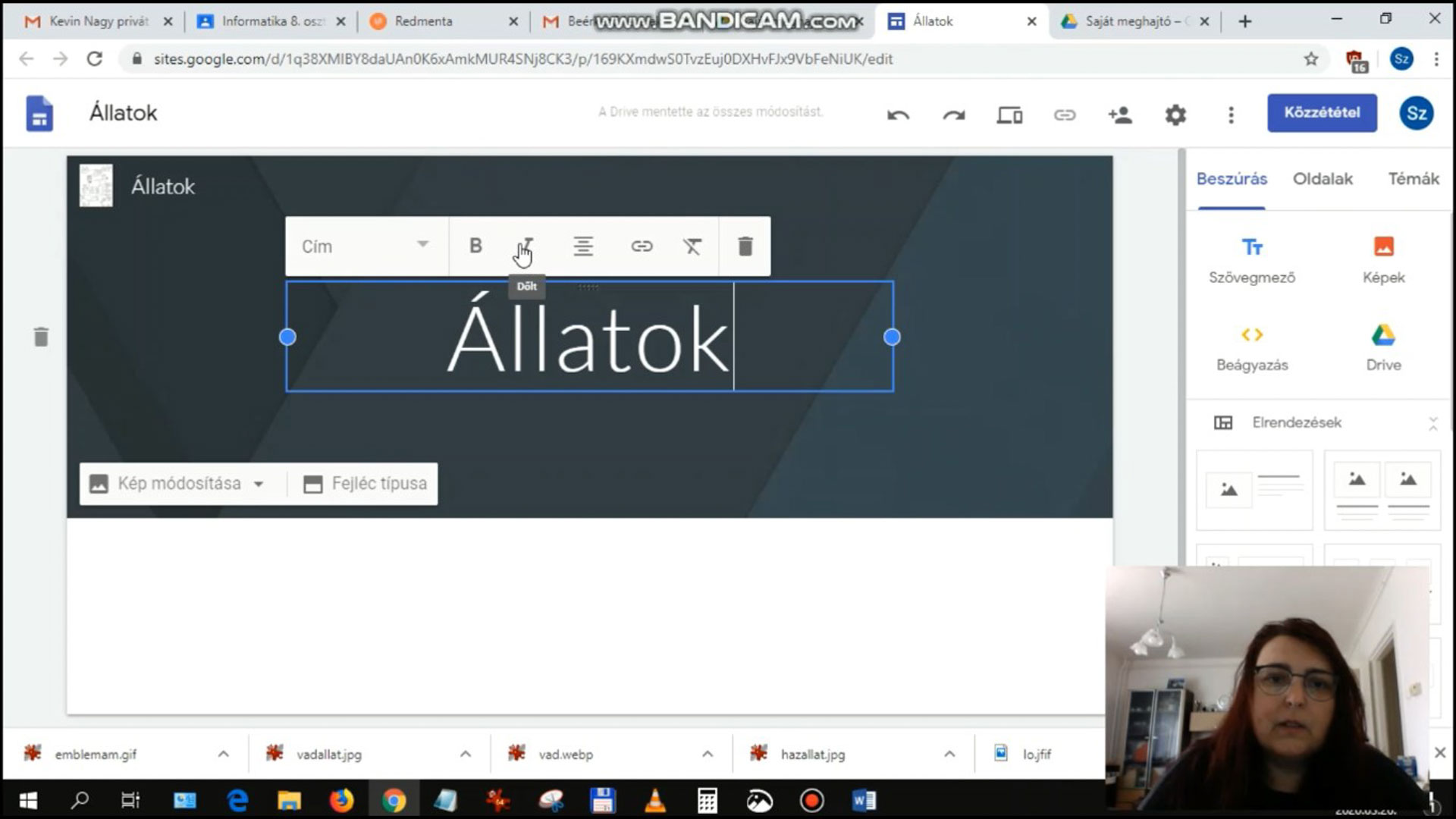1456x819 pixels.
Task: Open Chrome from Windows taskbar
Action: 394,800
